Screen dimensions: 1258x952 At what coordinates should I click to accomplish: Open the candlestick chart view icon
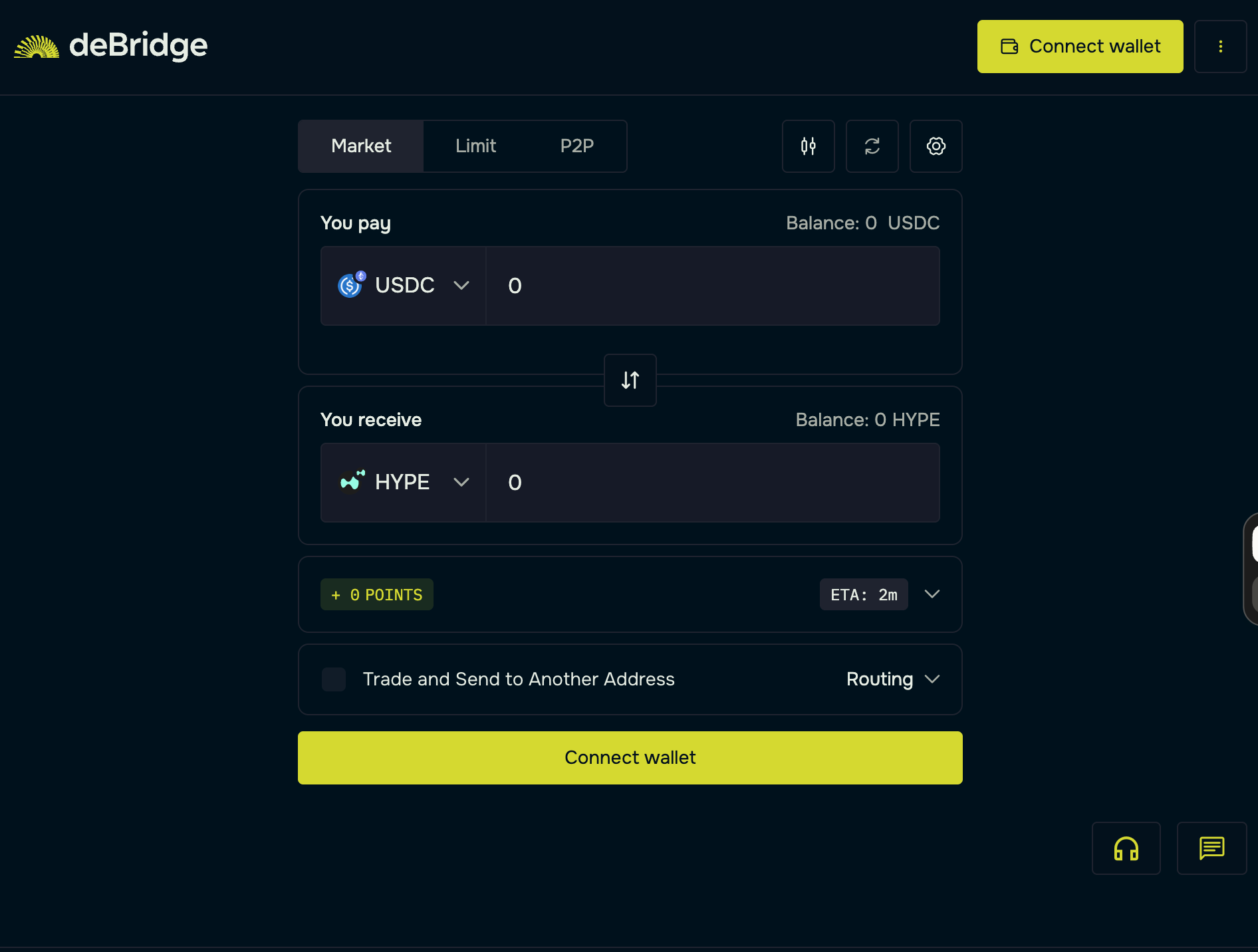point(808,146)
